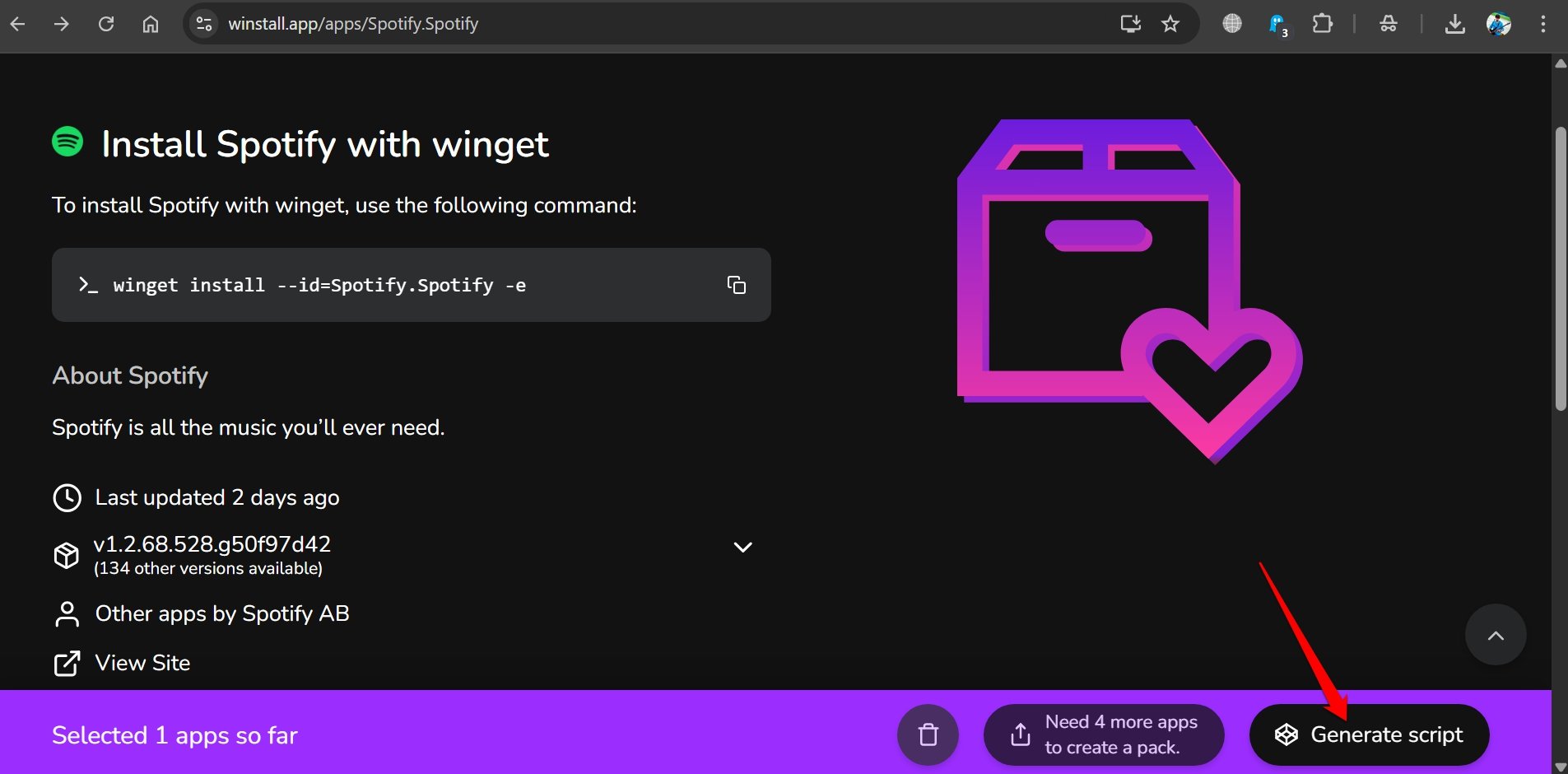
Task: Select version v1.2.68.528.g50f97d42 text
Action: click(x=212, y=544)
